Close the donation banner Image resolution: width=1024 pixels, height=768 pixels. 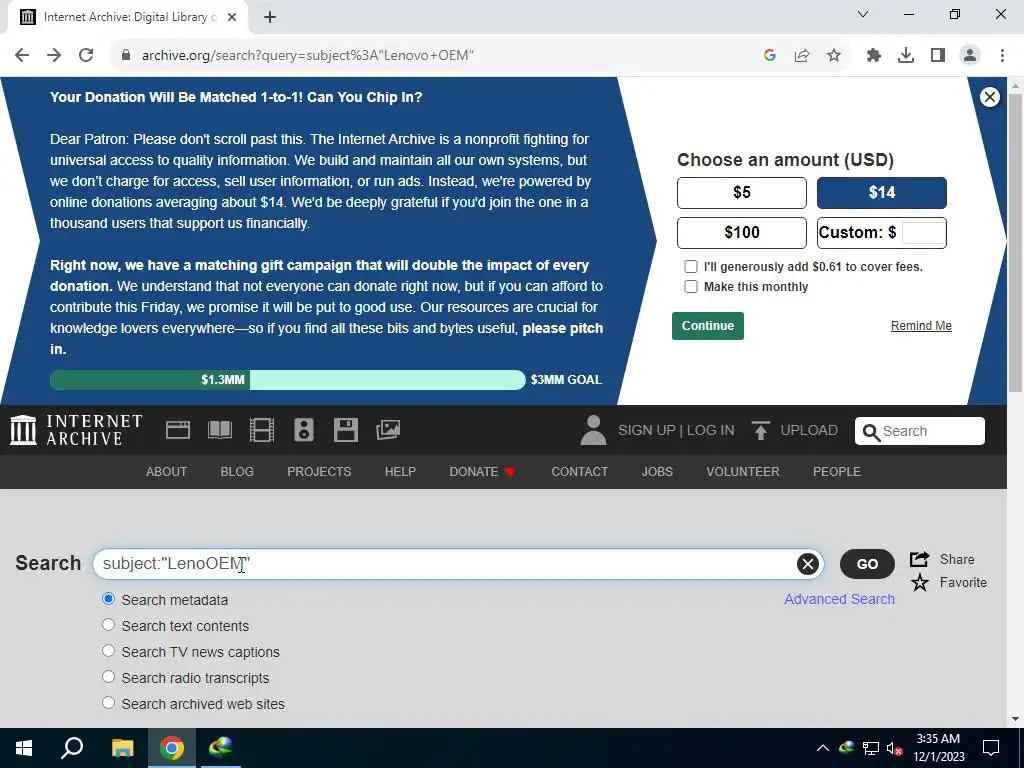(989, 97)
